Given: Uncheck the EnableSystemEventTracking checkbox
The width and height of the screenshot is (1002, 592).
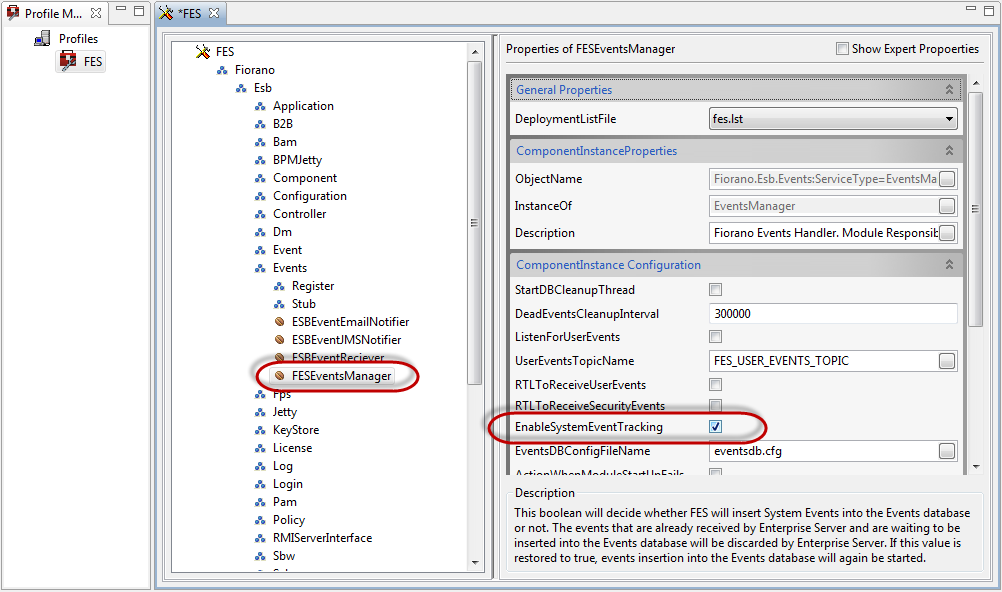Looking at the screenshot, I should [716, 426].
